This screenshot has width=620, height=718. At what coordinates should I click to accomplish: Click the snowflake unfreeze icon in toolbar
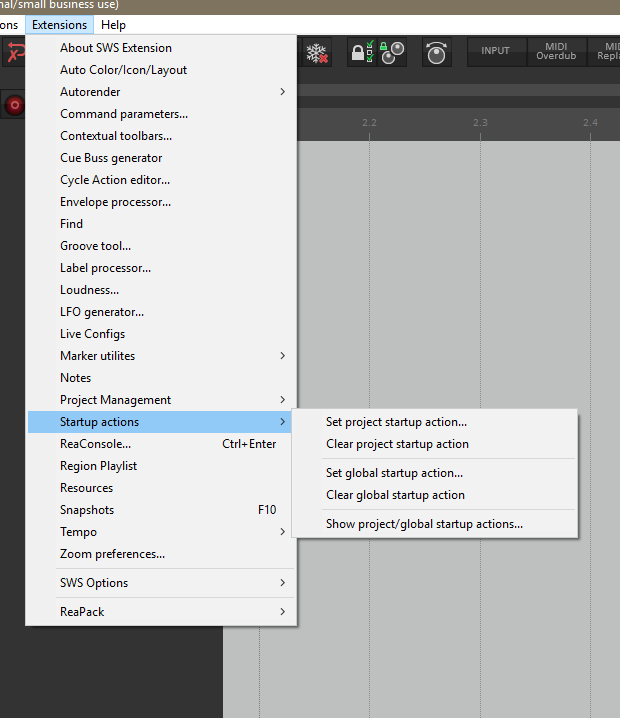317,53
